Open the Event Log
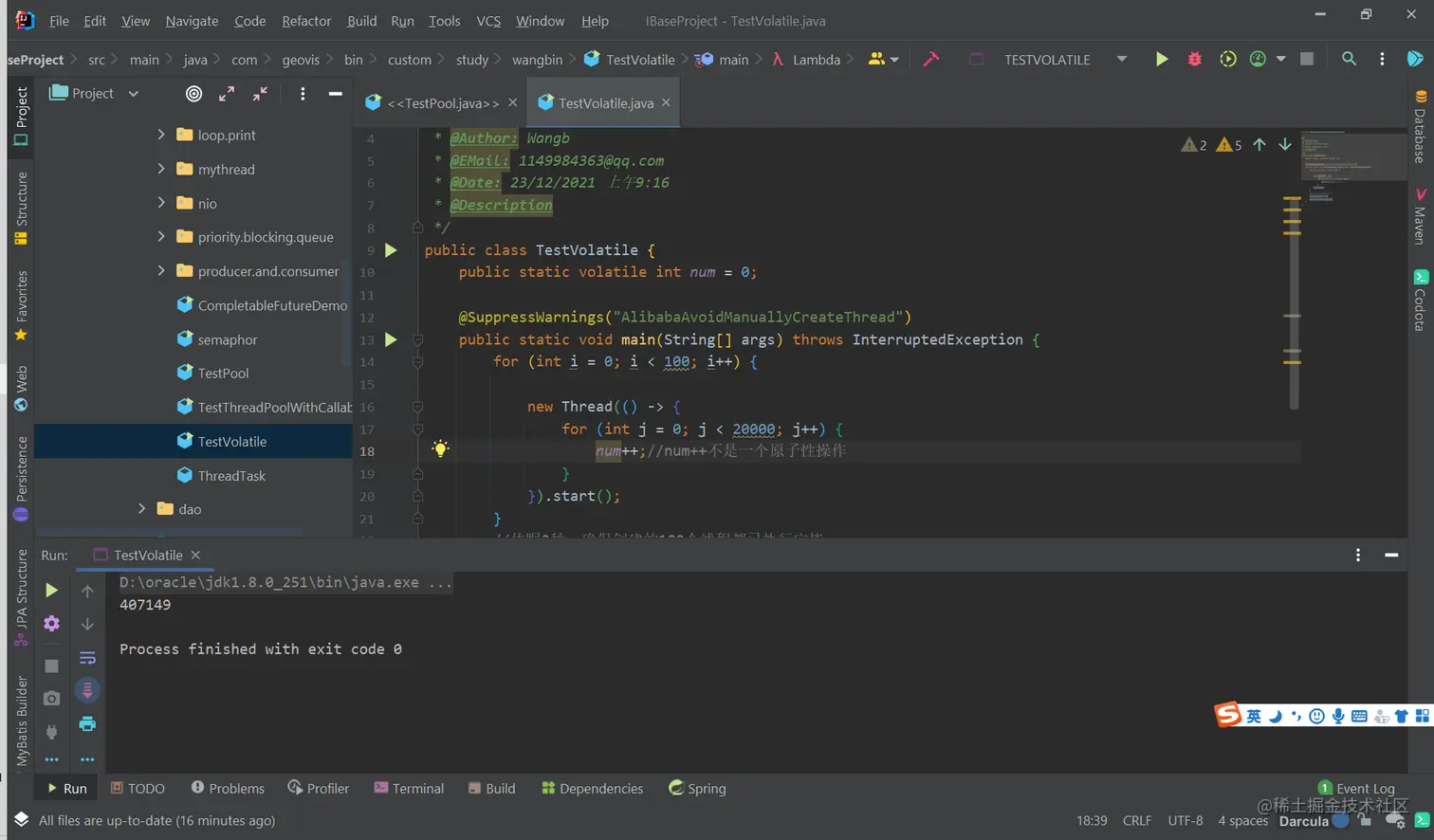Screen dimensions: 1434x840 pyautogui.click(x=1356, y=788)
